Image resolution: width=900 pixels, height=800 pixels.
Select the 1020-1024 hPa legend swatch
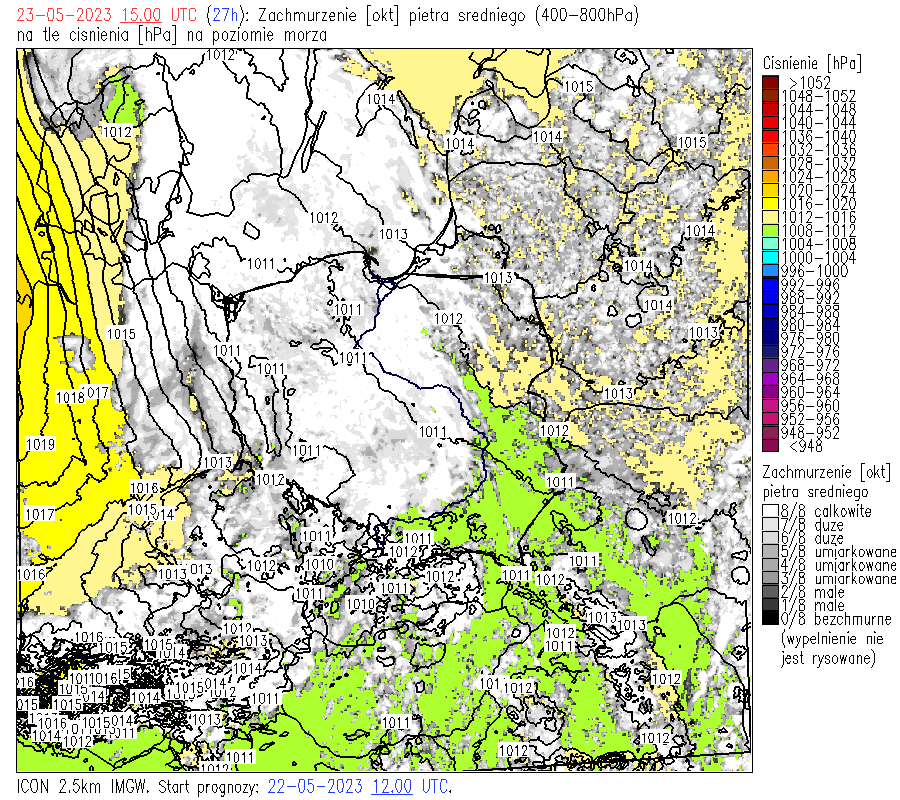point(770,190)
